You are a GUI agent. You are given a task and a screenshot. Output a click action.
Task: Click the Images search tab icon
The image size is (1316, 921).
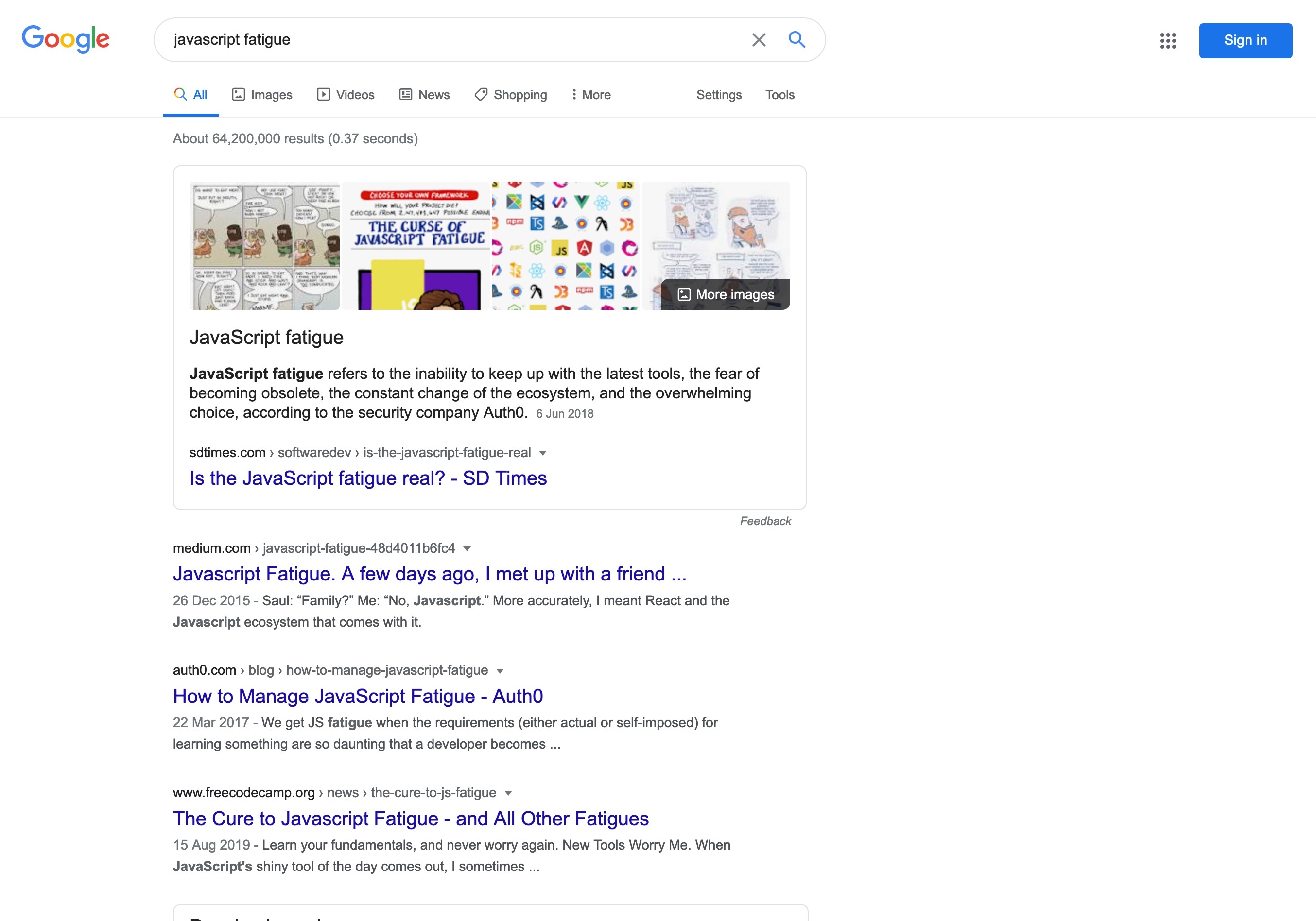point(238,94)
